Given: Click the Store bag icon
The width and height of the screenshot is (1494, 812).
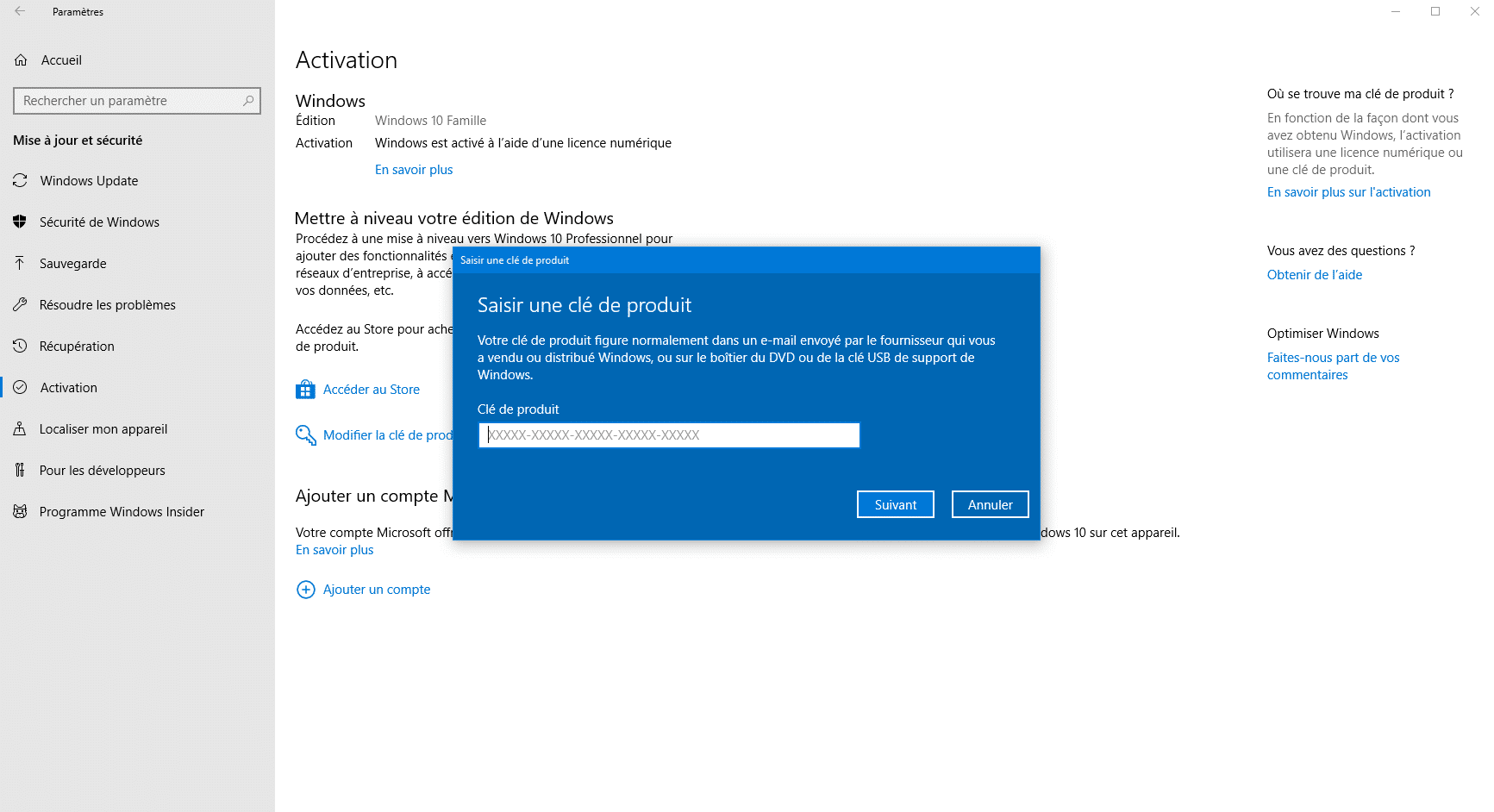Looking at the screenshot, I should [305, 390].
